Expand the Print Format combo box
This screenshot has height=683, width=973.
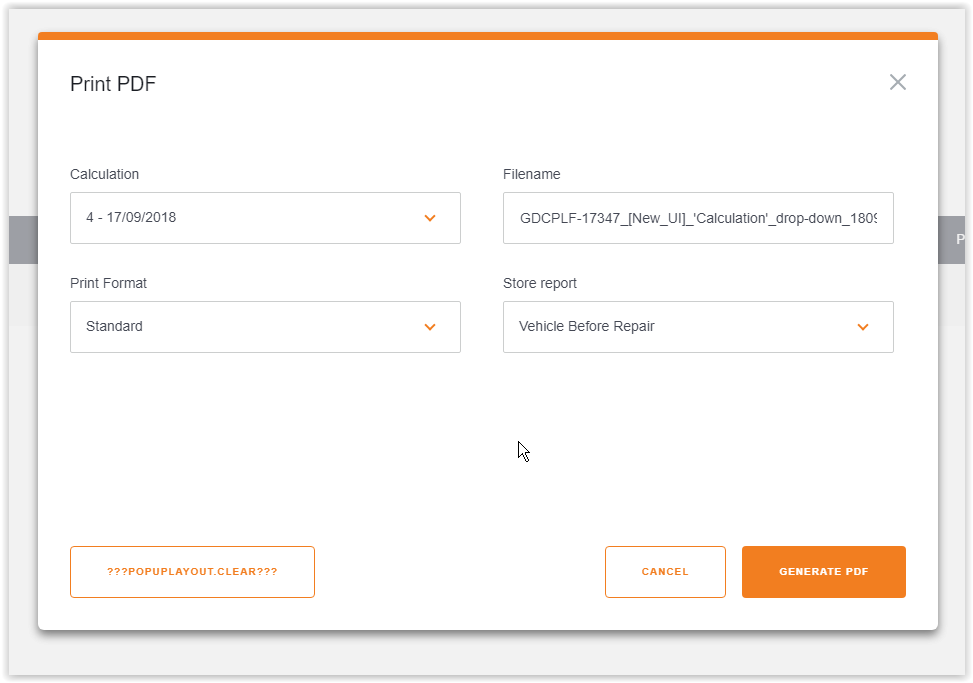pyautogui.click(x=265, y=327)
